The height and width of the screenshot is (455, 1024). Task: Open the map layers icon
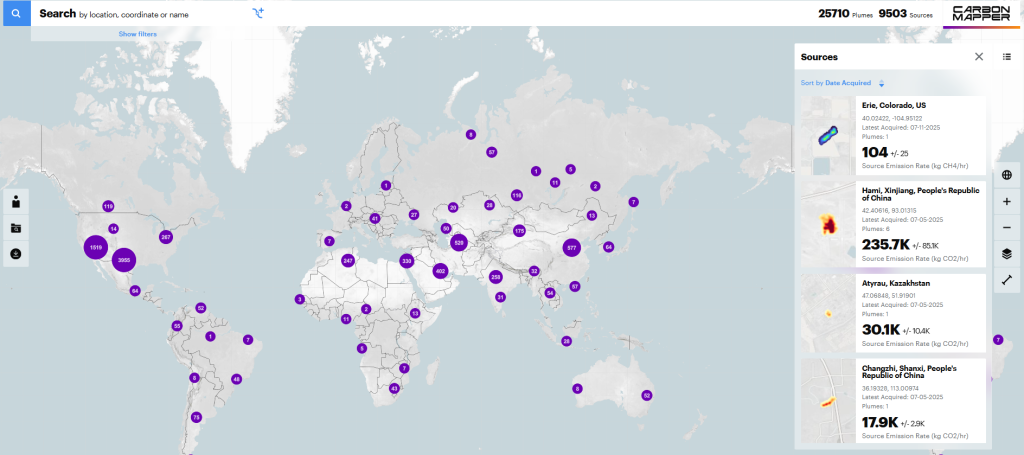click(x=1006, y=254)
